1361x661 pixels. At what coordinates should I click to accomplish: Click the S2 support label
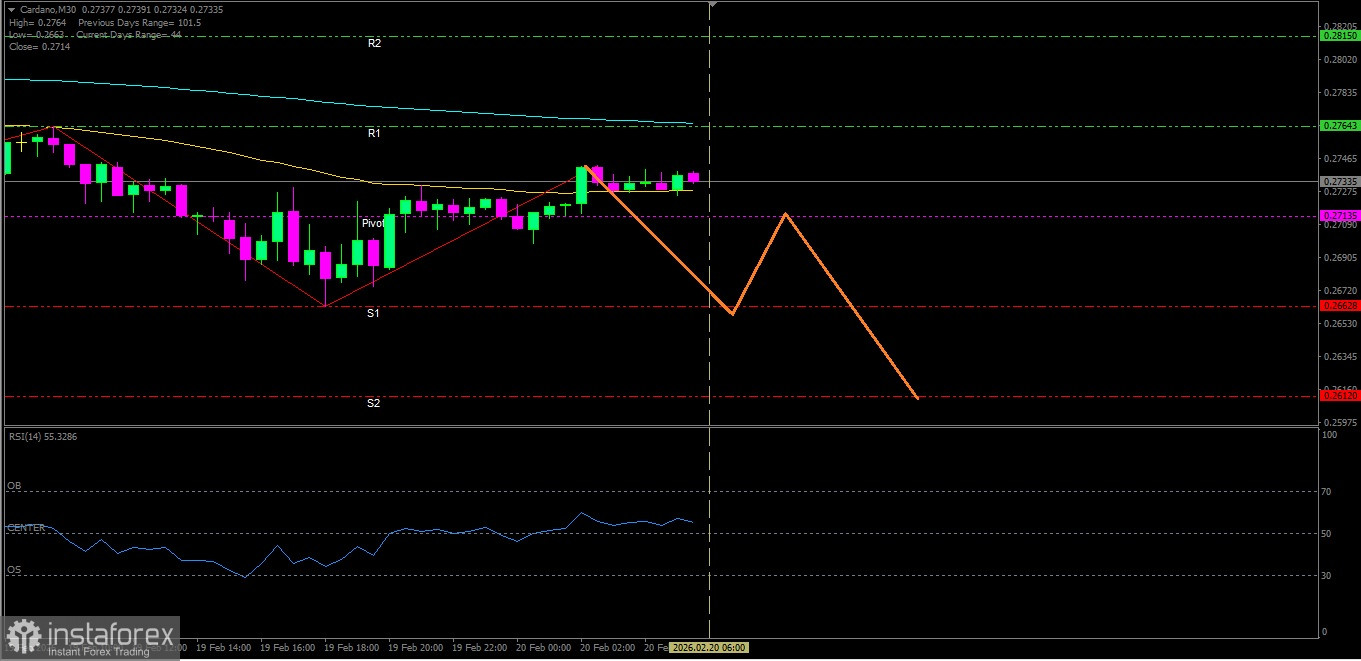point(373,403)
